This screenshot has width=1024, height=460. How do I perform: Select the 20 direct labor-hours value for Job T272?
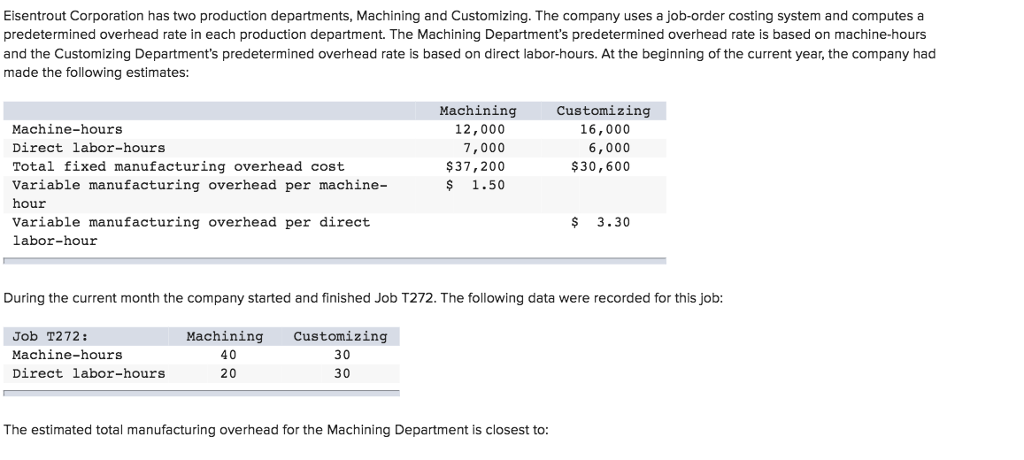tap(229, 373)
